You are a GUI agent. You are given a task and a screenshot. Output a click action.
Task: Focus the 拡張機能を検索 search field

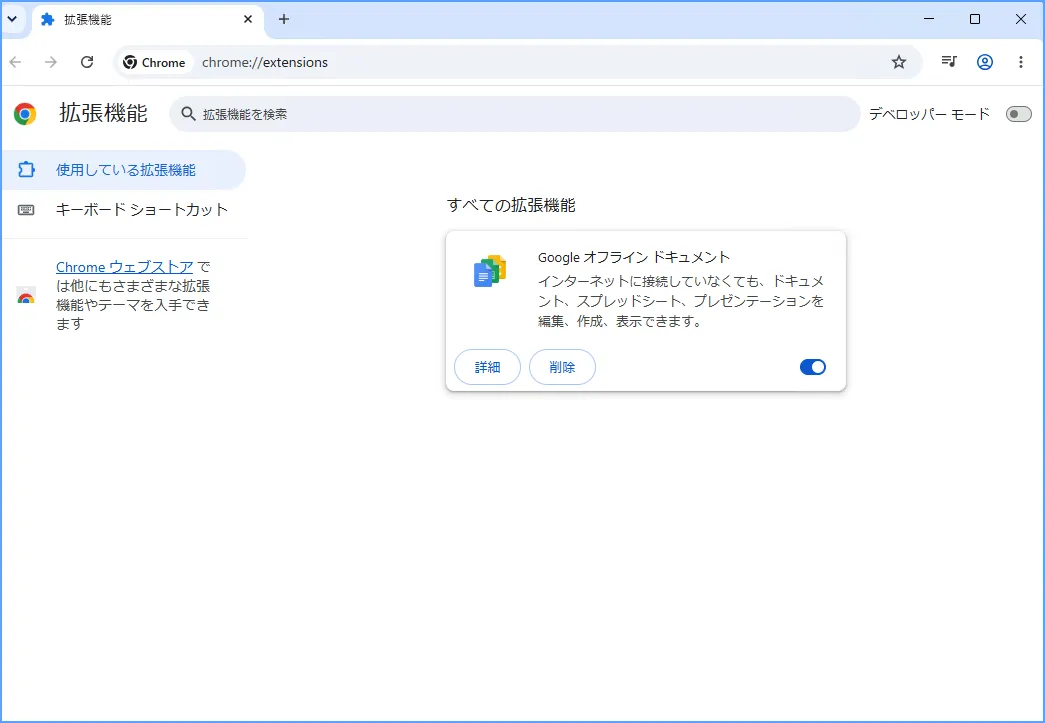point(515,114)
